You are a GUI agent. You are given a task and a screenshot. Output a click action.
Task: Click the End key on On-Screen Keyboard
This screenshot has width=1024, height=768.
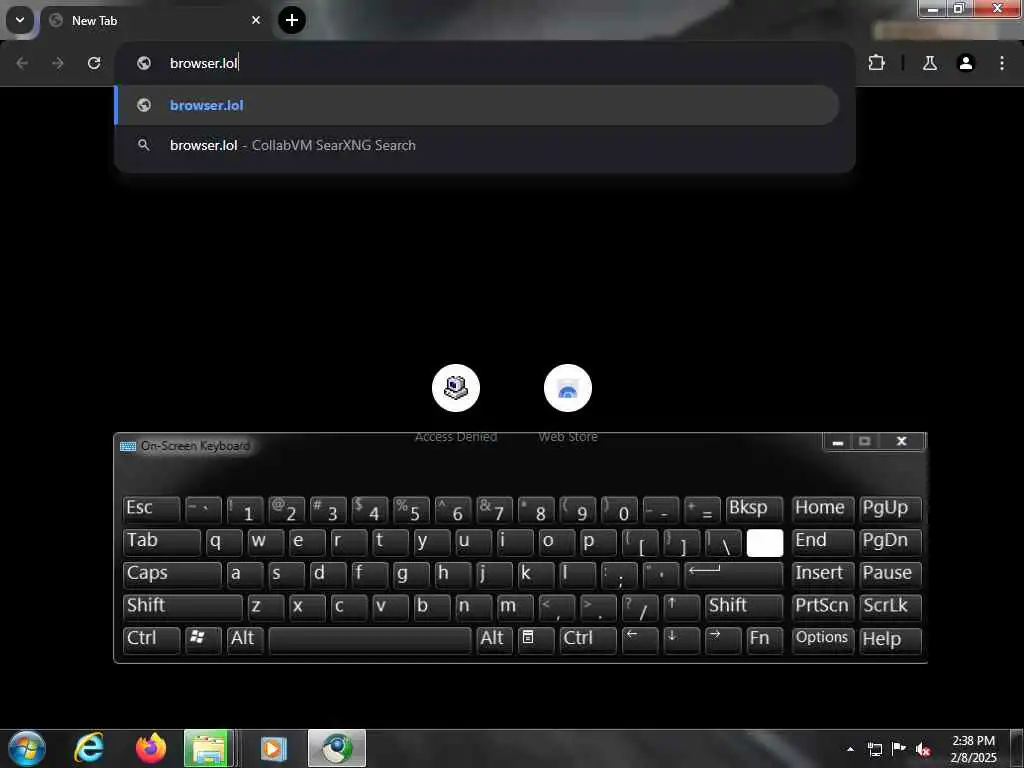822,541
